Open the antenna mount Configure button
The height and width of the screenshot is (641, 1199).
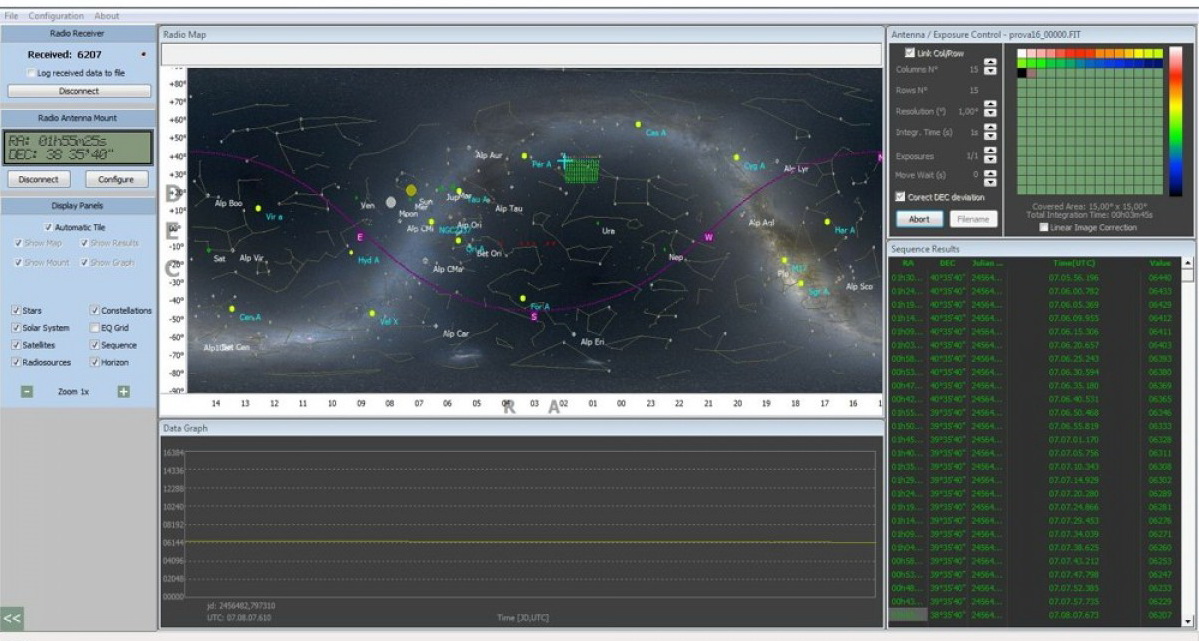click(116, 179)
